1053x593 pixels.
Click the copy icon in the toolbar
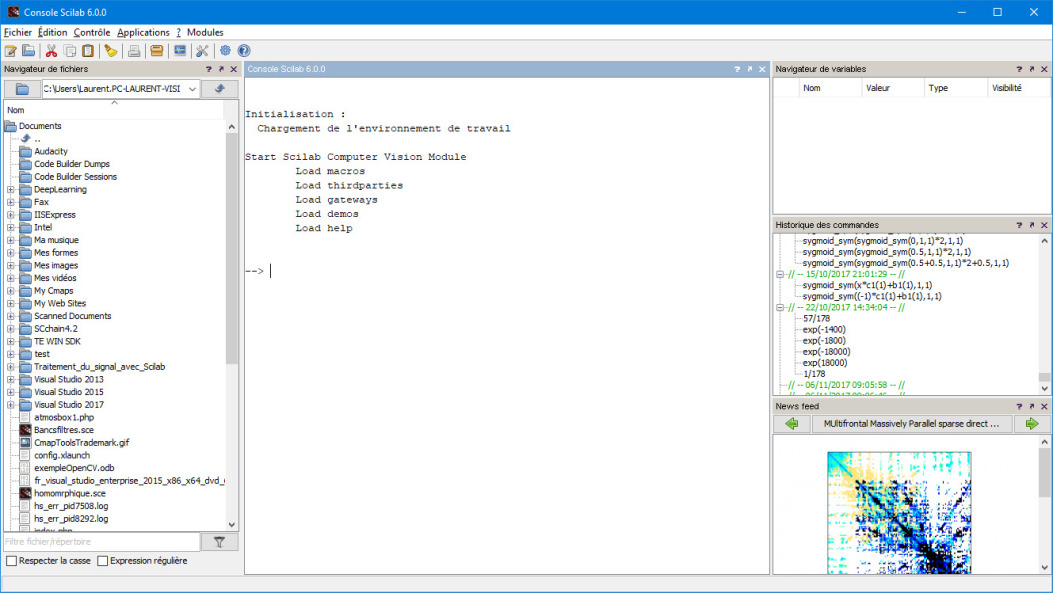point(70,51)
